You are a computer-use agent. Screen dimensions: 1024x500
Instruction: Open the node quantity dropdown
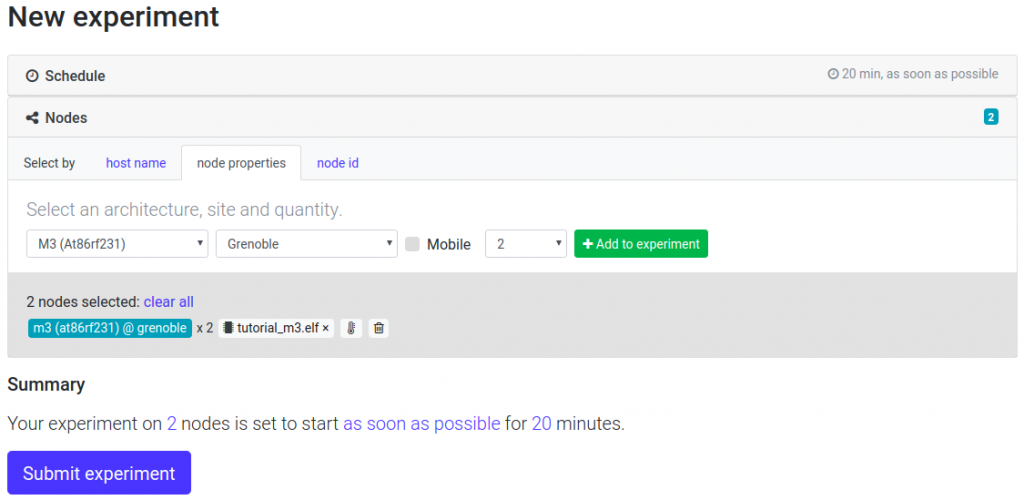click(x=526, y=243)
